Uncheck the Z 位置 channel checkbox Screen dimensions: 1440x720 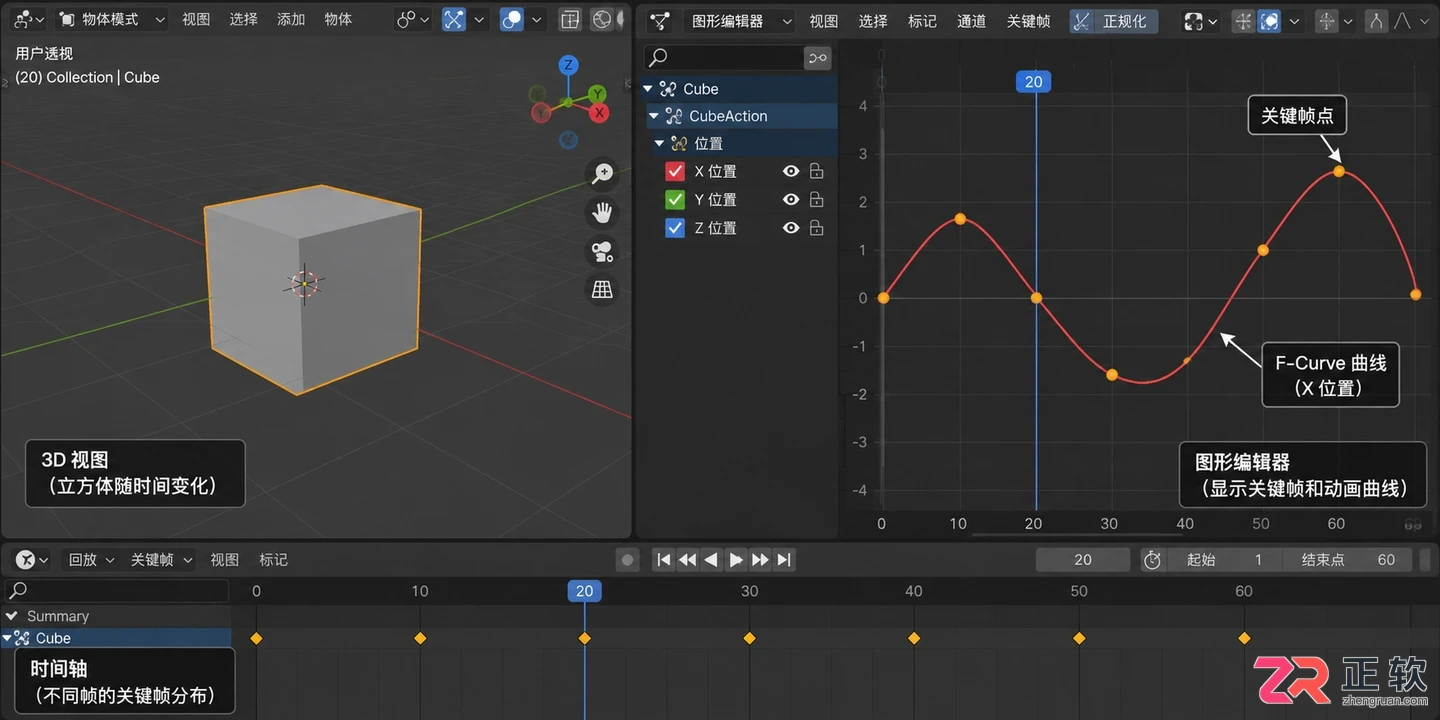(675, 228)
